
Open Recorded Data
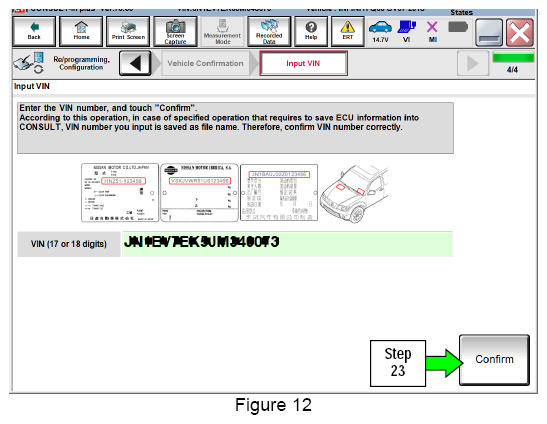pos(269,31)
